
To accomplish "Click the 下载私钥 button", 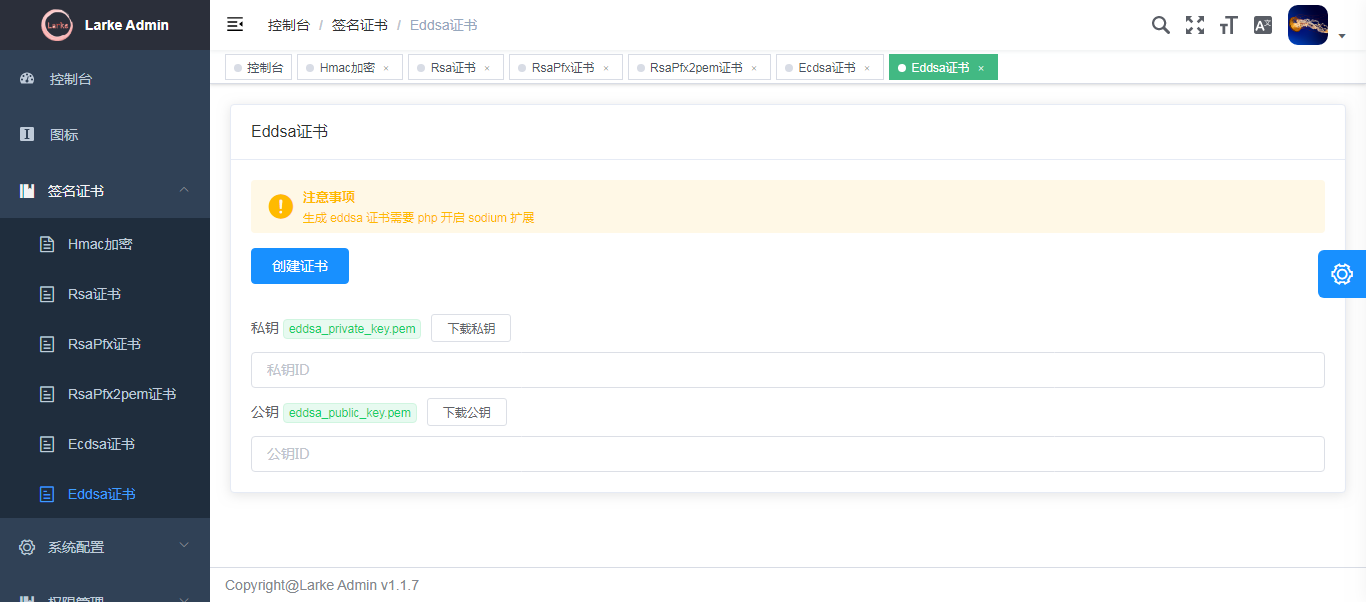I will point(470,327).
